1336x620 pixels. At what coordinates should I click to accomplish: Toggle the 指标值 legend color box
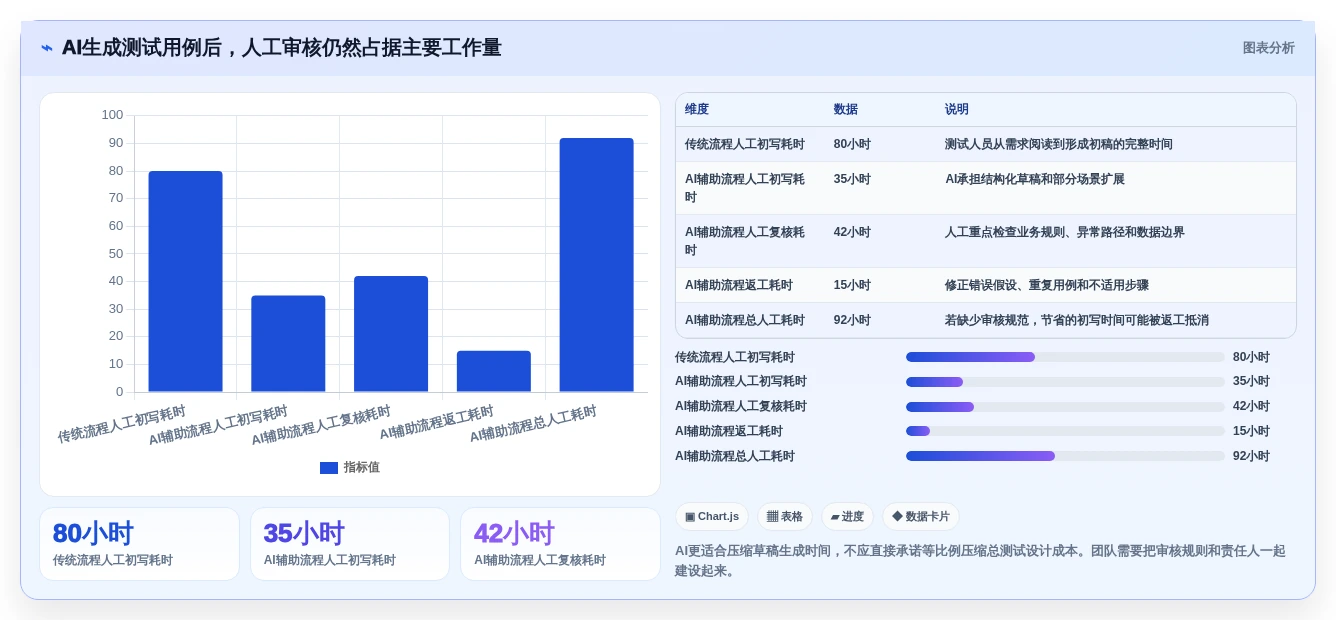click(329, 468)
